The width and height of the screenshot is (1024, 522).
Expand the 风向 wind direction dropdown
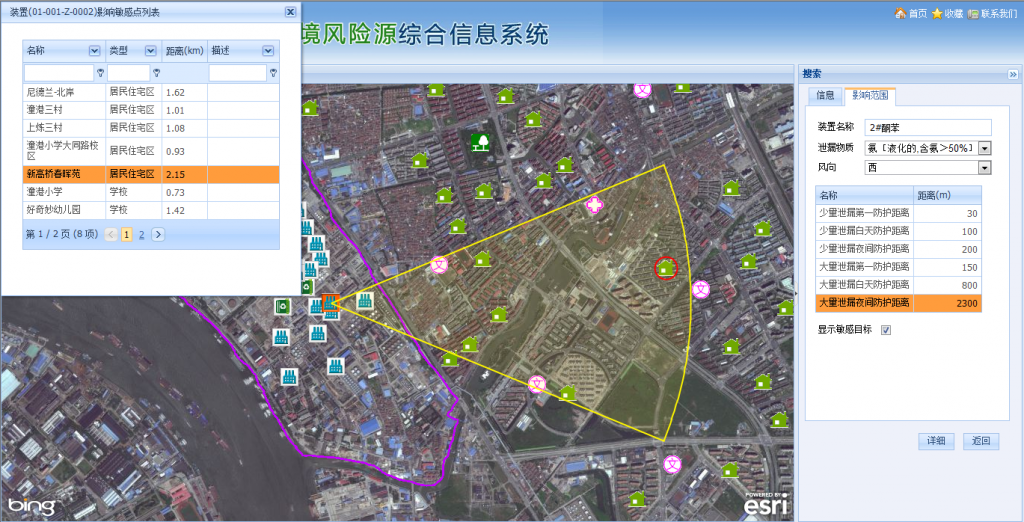tap(984, 167)
